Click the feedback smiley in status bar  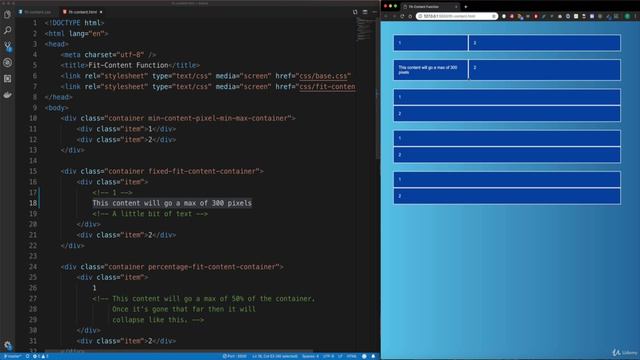tap(364, 356)
